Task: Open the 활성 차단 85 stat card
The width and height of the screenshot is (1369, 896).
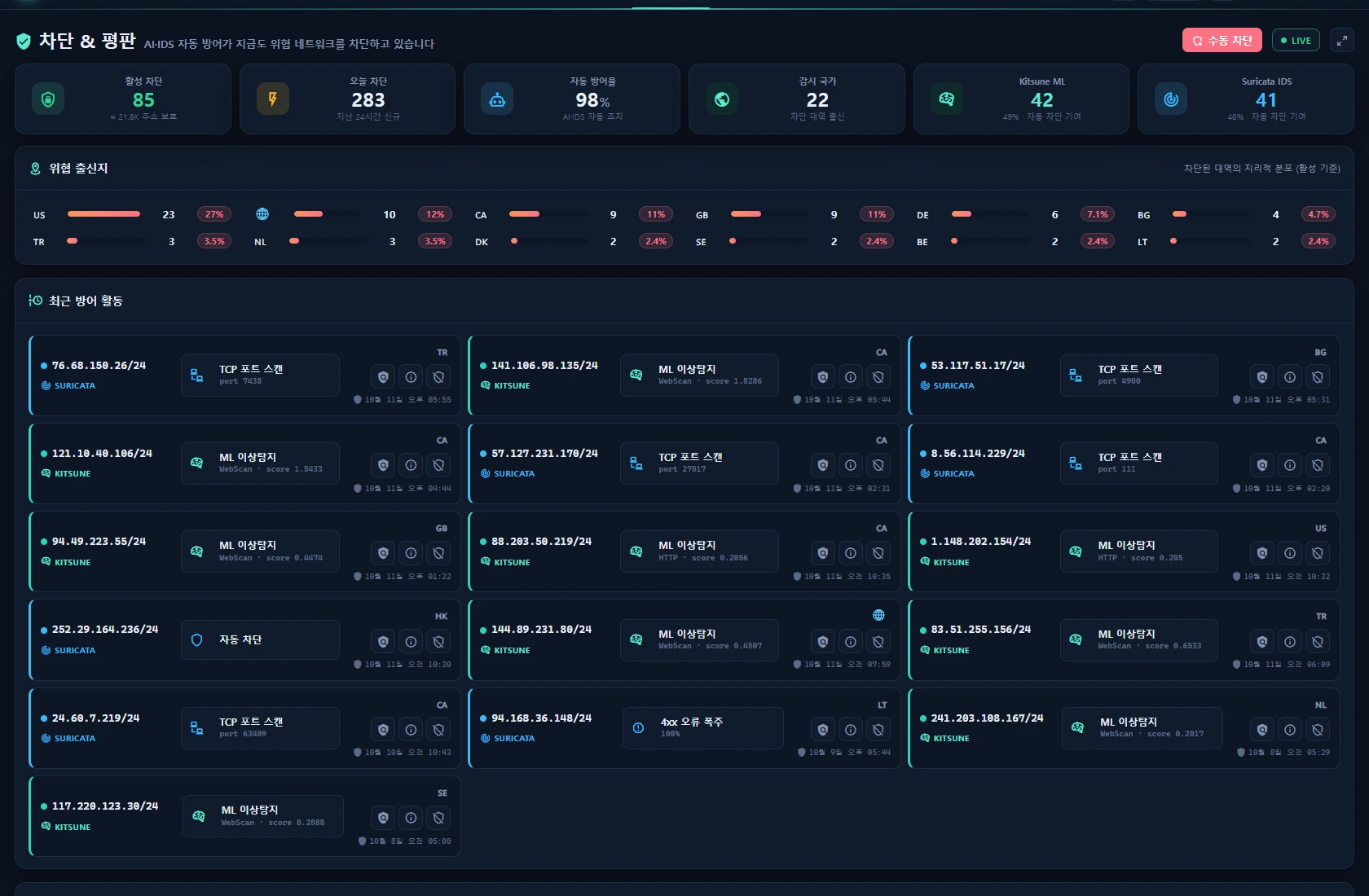Action: tap(123, 99)
